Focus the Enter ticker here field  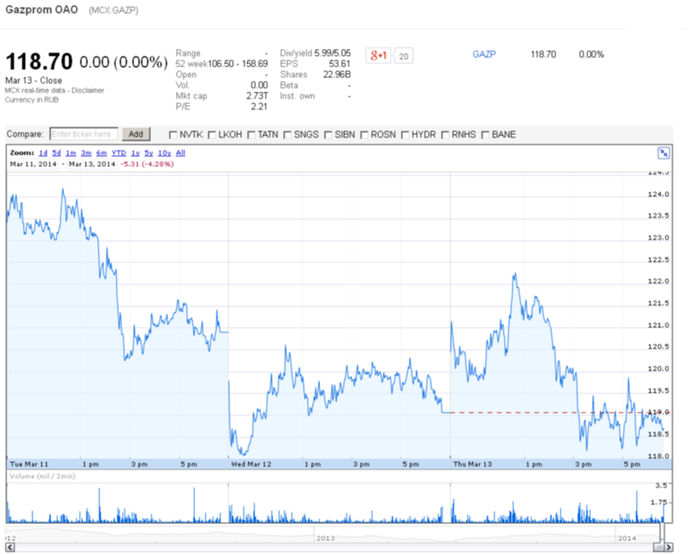coord(84,134)
